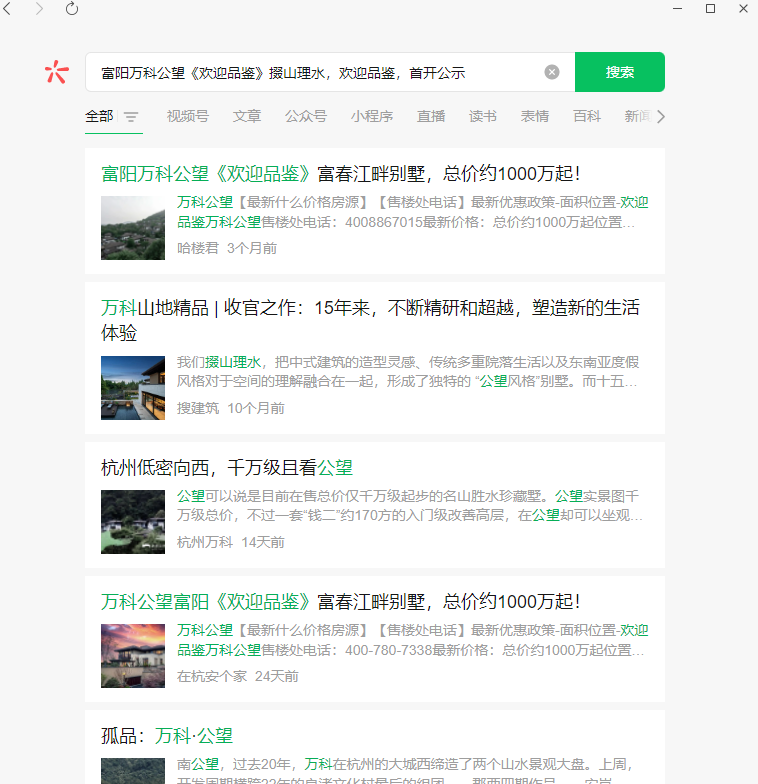Click the 10个月前 timestamp
Image resolution: width=758 pixels, height=784 pixels.
[256, 408]
